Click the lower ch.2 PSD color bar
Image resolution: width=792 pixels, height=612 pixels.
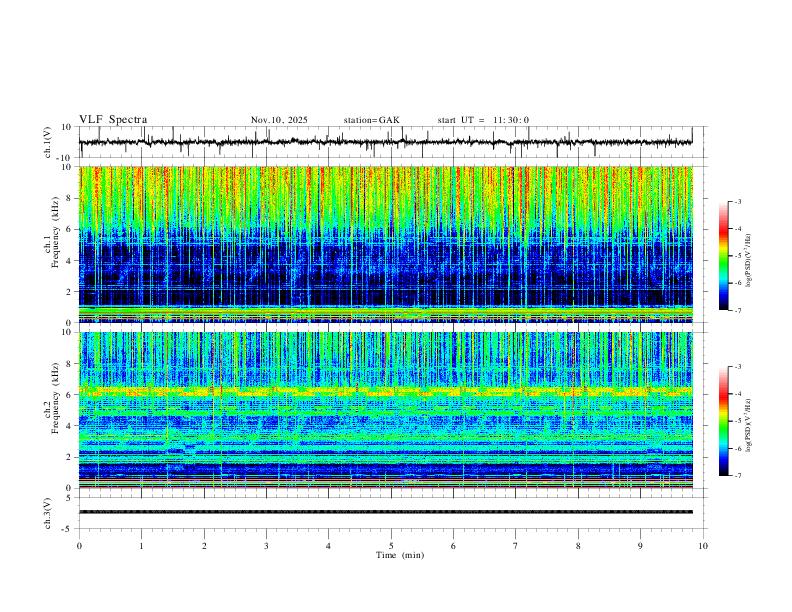[x=723, y=421]
